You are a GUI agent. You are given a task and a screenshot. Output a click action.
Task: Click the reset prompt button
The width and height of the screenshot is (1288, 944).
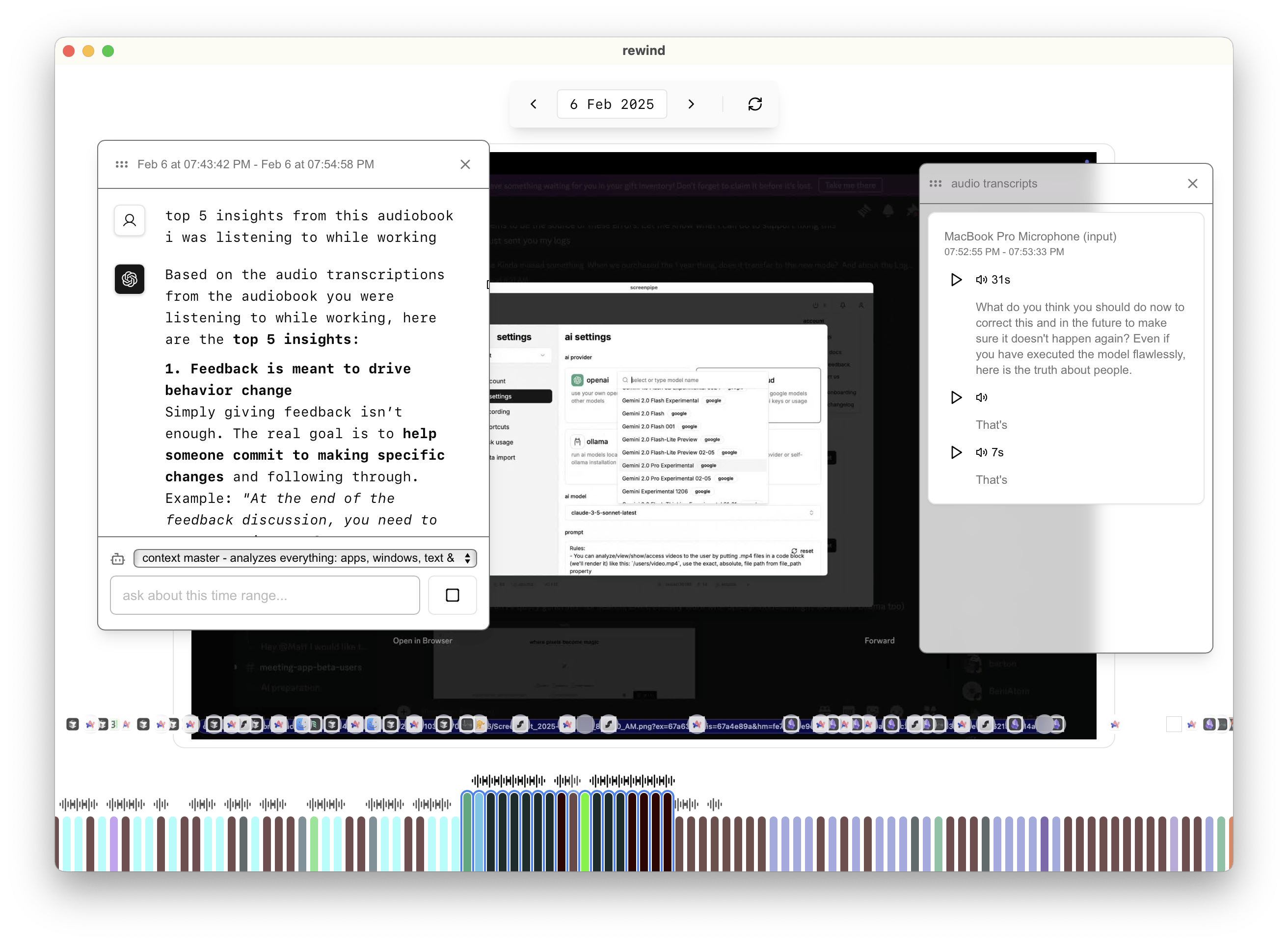(802, 551)
